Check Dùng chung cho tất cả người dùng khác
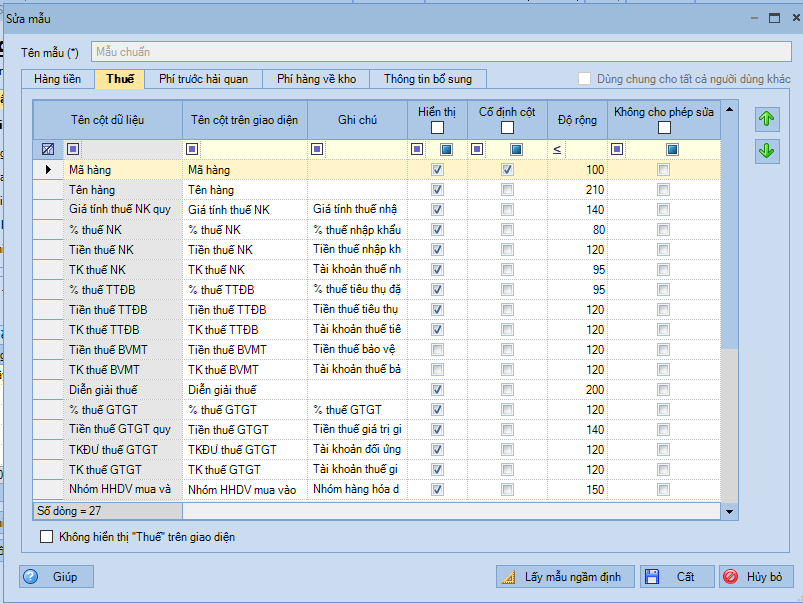 (x=584, y=79)
